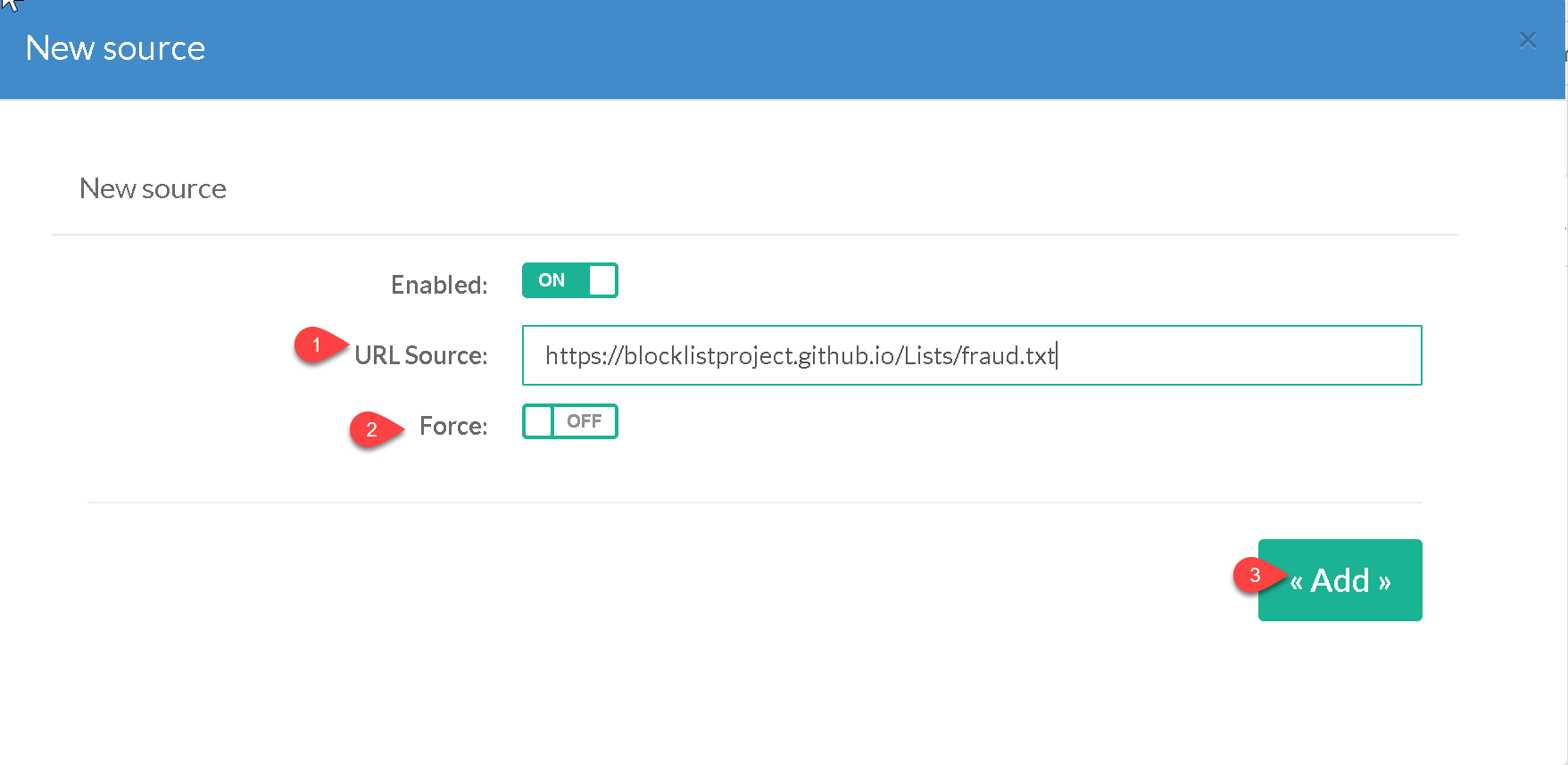Image resolution: width=1568 pixels, height=765 pixels.
Task: Toggle the Enabled switch off
Action: pyautogui.click(x=569, y=280)
